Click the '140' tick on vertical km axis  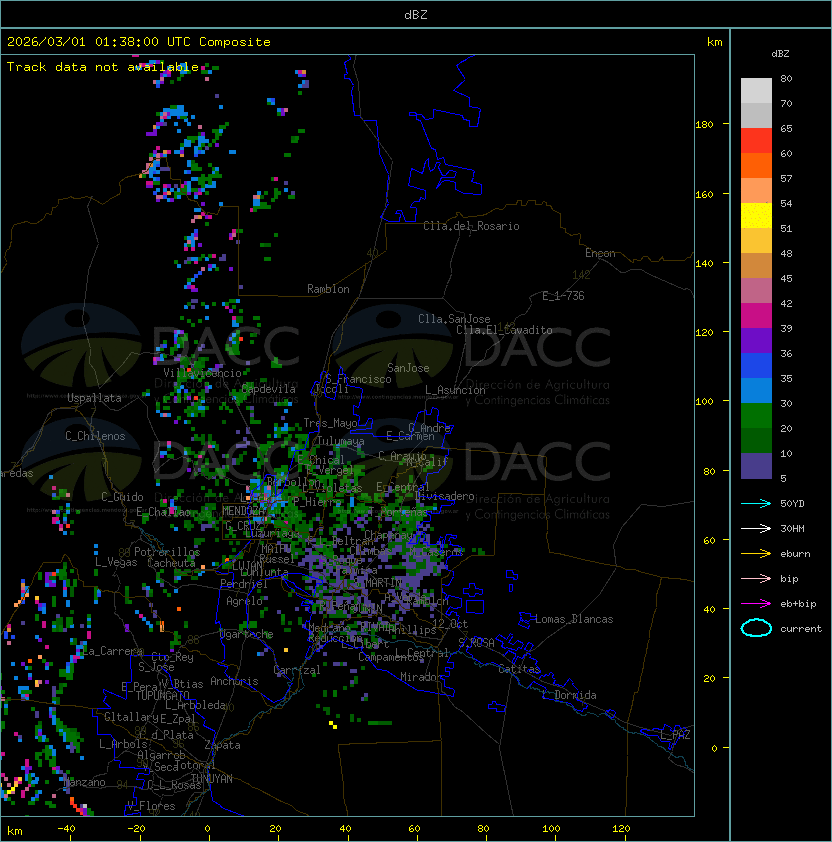click(x=704, y=263)
